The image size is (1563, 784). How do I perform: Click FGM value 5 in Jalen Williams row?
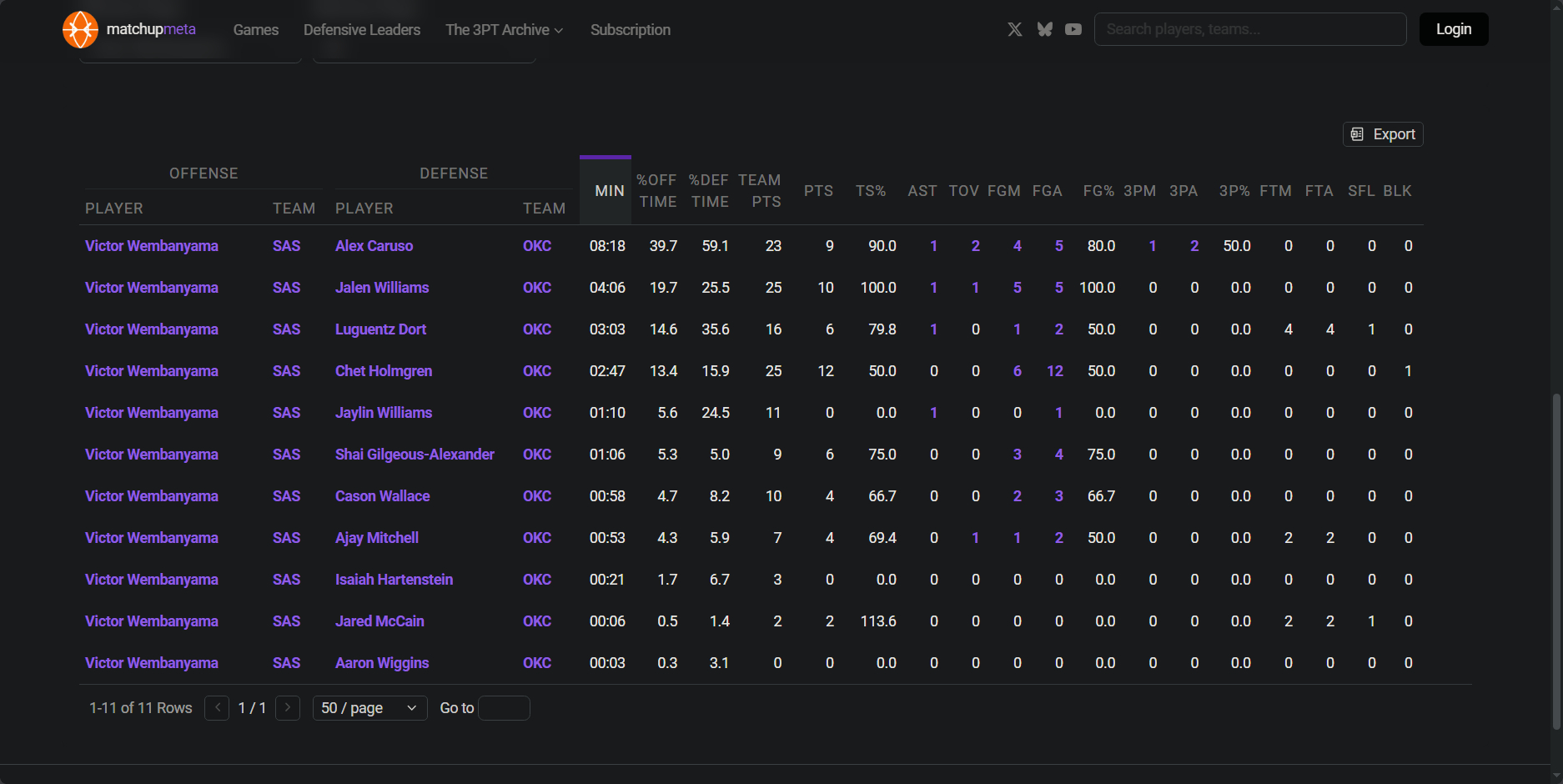click(x=1018, y=288)
